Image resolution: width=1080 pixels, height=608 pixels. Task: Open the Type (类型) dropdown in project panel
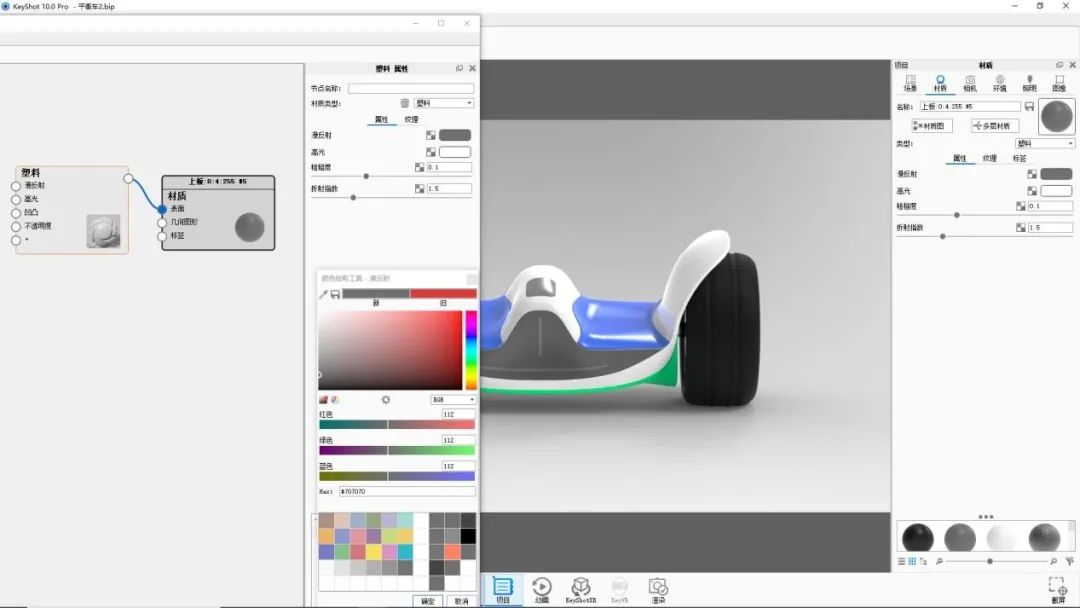[x=1045, y=144]
